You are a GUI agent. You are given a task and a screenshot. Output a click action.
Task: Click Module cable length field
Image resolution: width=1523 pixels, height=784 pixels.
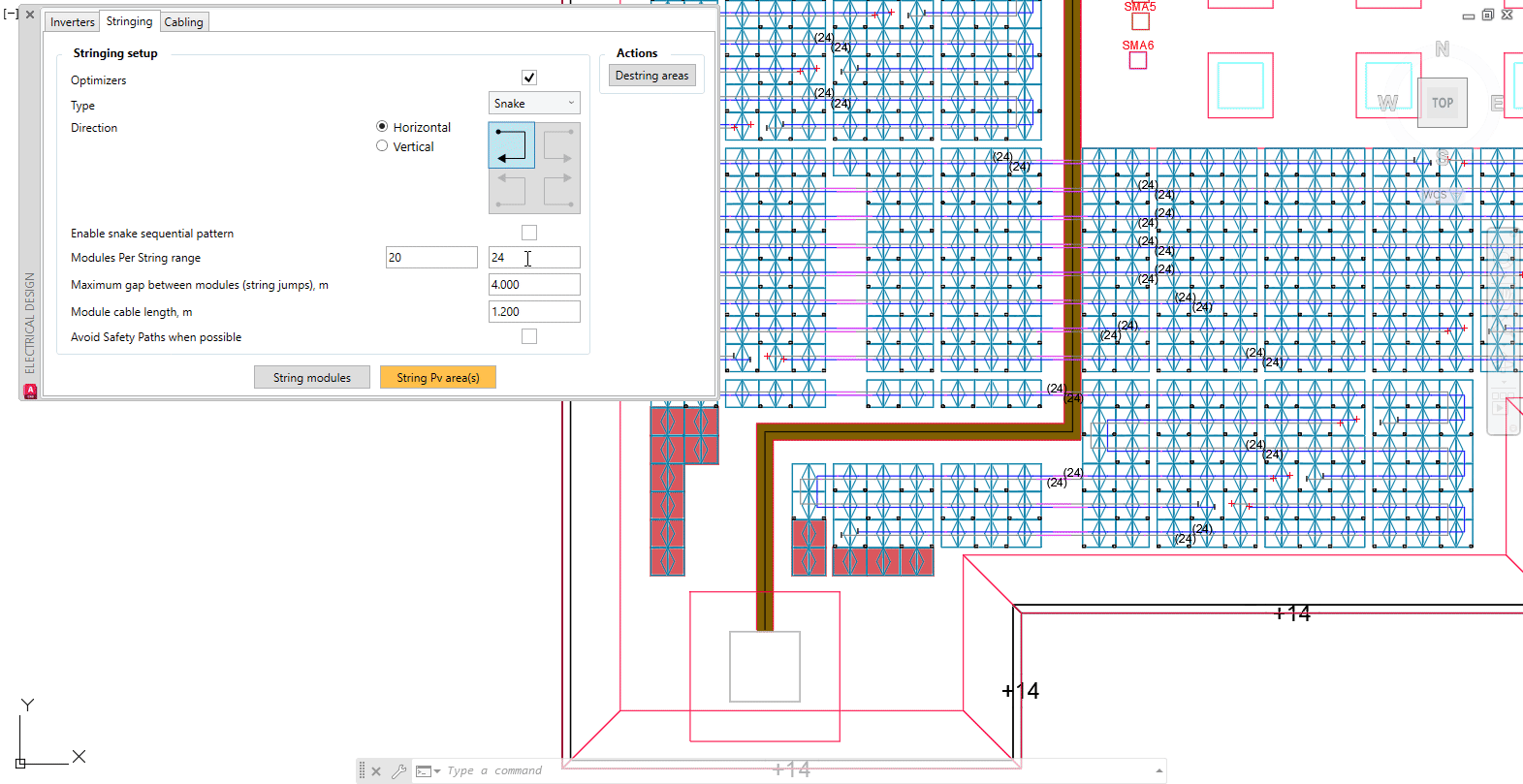coord(534,311)
